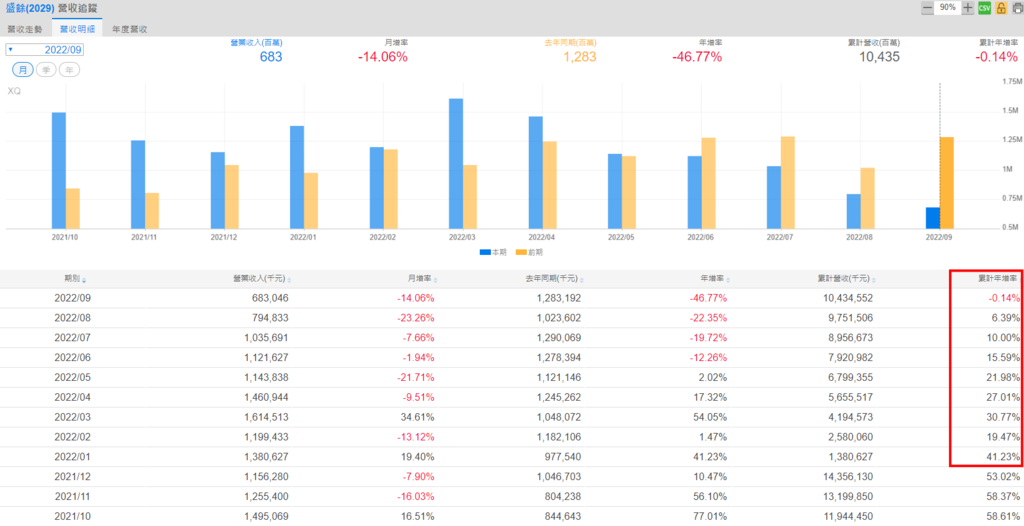Image resolution: width=1024 pixels, height=526 pixels.
Task: Toggle the 本期 legend series
Action: 493,252
